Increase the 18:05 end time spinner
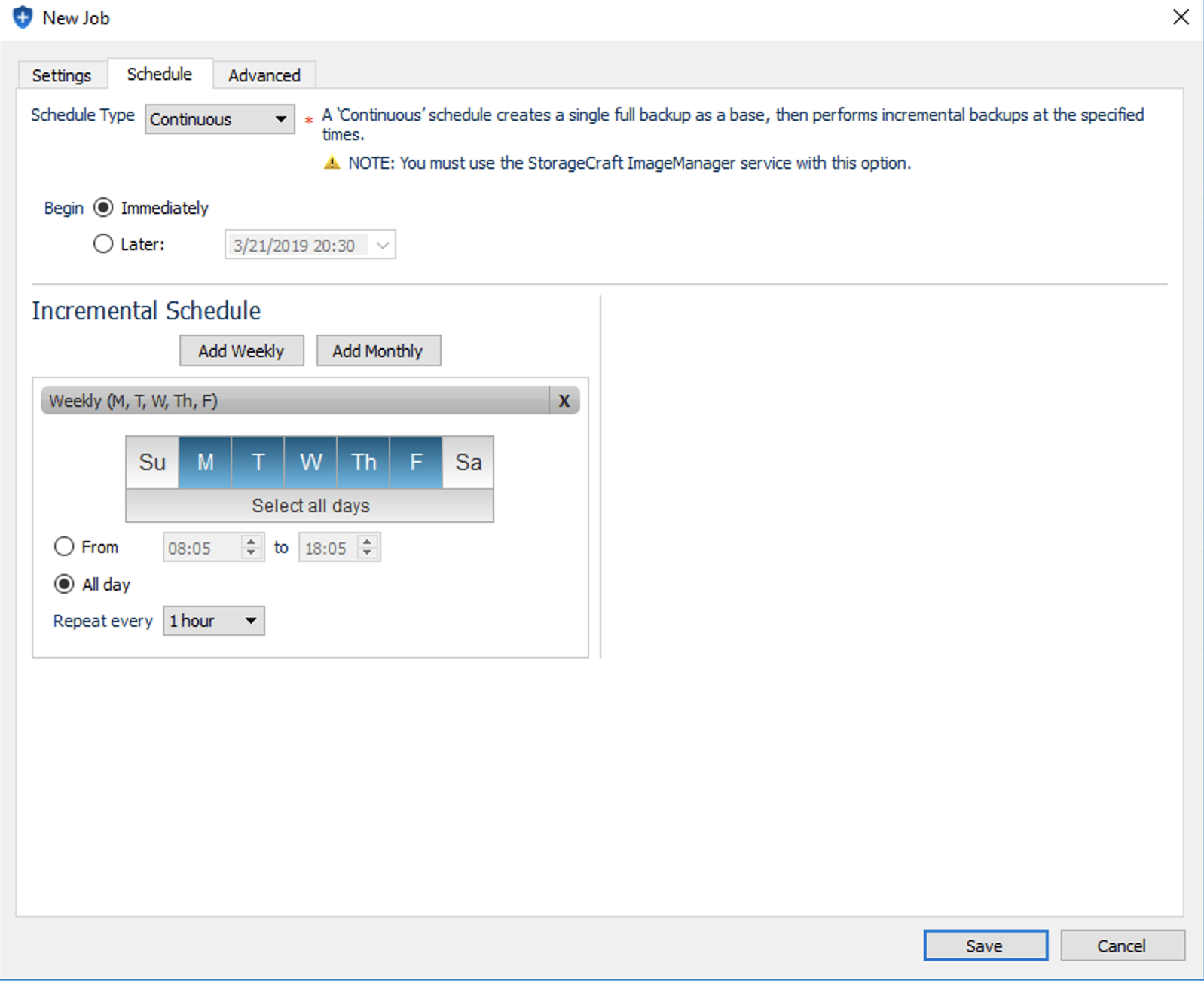 point(368,541)
